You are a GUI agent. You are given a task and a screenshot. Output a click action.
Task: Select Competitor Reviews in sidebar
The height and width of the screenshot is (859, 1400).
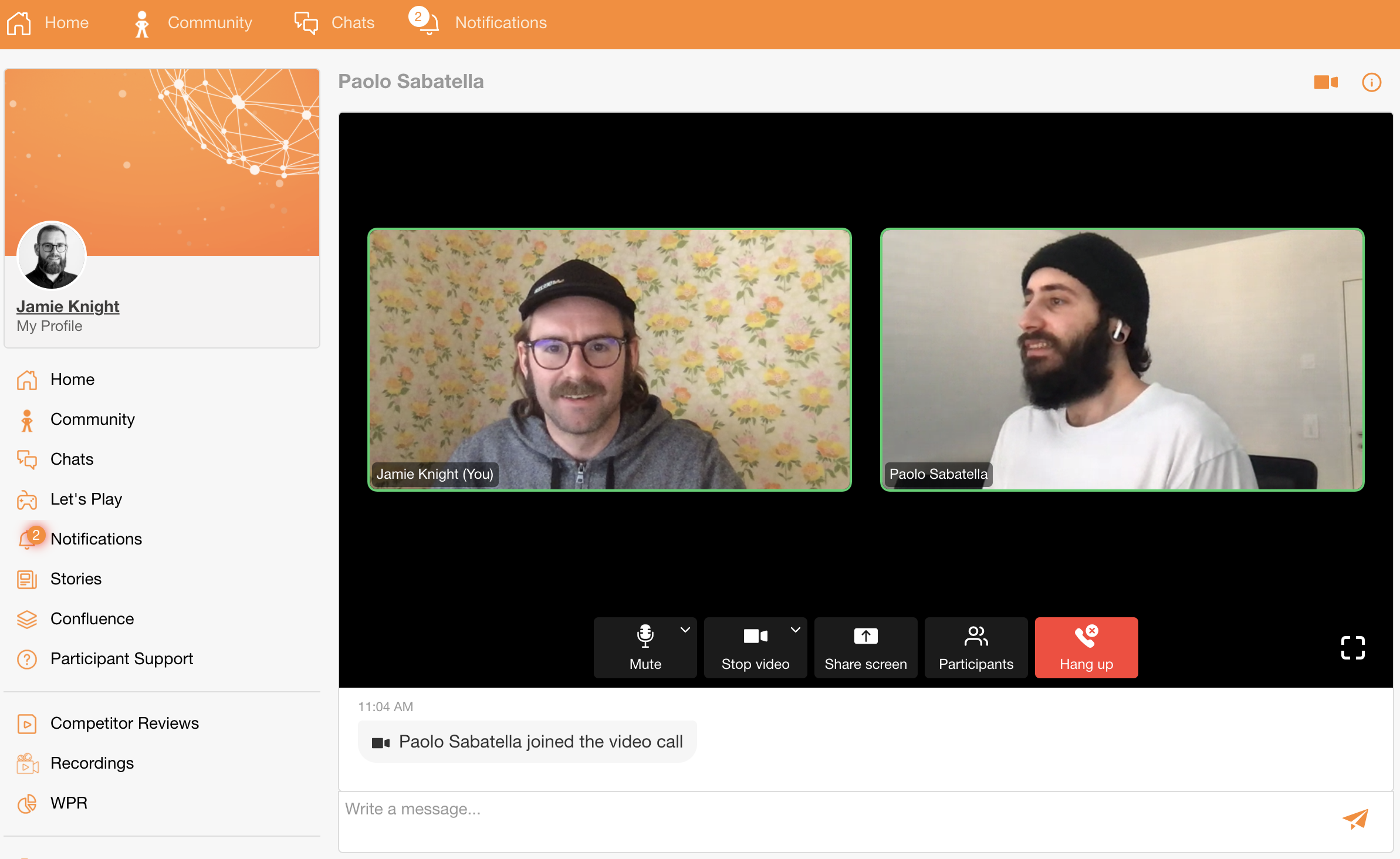point(124,723)
